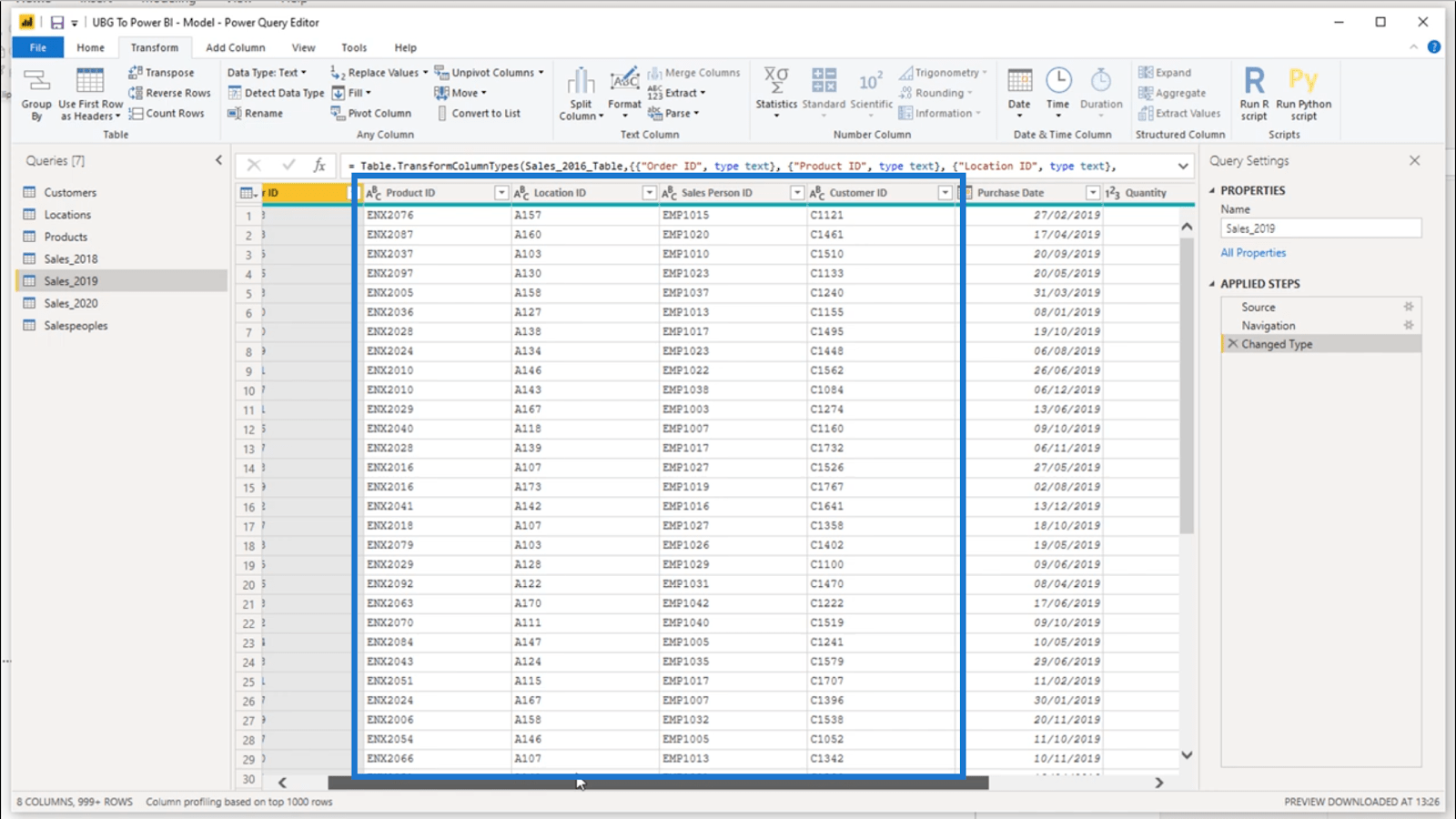Open Split Column options
The image size is (1456, 819).
pos(581,95)
